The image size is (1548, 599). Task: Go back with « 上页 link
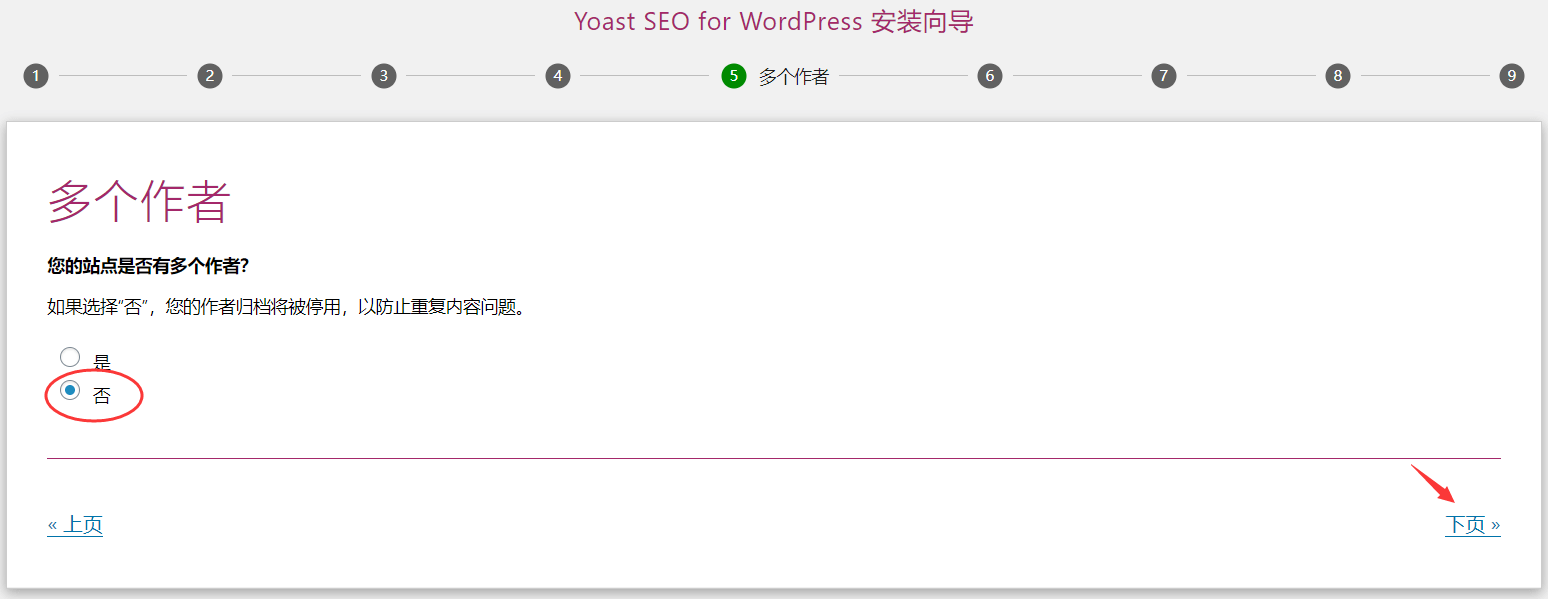point(75,525)
